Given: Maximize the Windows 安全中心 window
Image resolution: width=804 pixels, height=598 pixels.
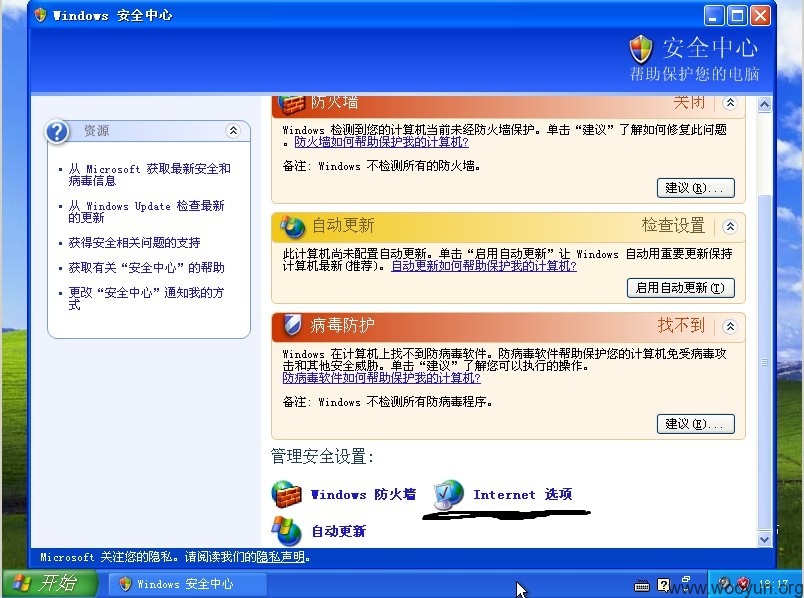Looking at the screenshot, I should click(737, 15).
